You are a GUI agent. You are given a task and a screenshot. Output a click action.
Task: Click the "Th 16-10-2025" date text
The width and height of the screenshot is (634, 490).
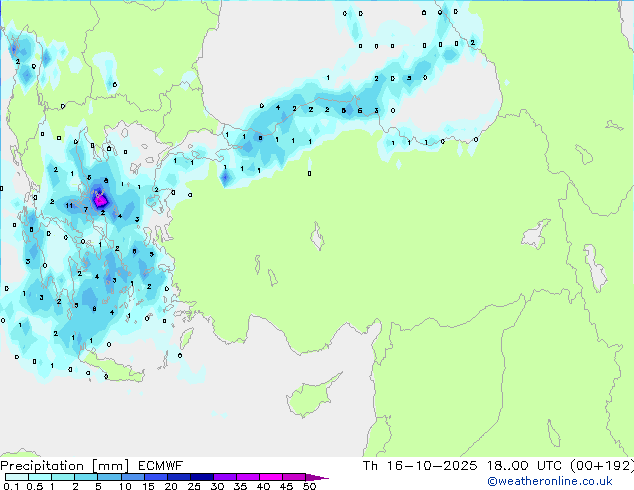coord(420,466)
